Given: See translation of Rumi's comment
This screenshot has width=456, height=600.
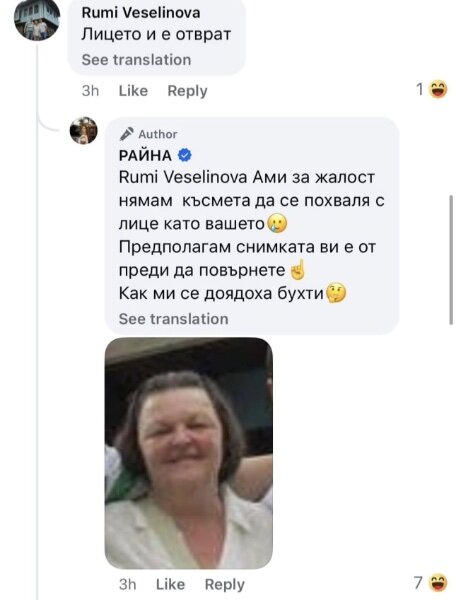Looking at the screenshot, I should click(136, 60).
